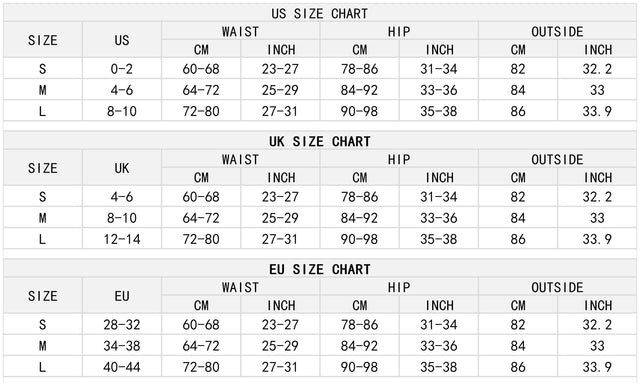The height and width of the screenshot is (386, 640).
Task: Select EU size 40-44 cell
Action: (122, 367)
